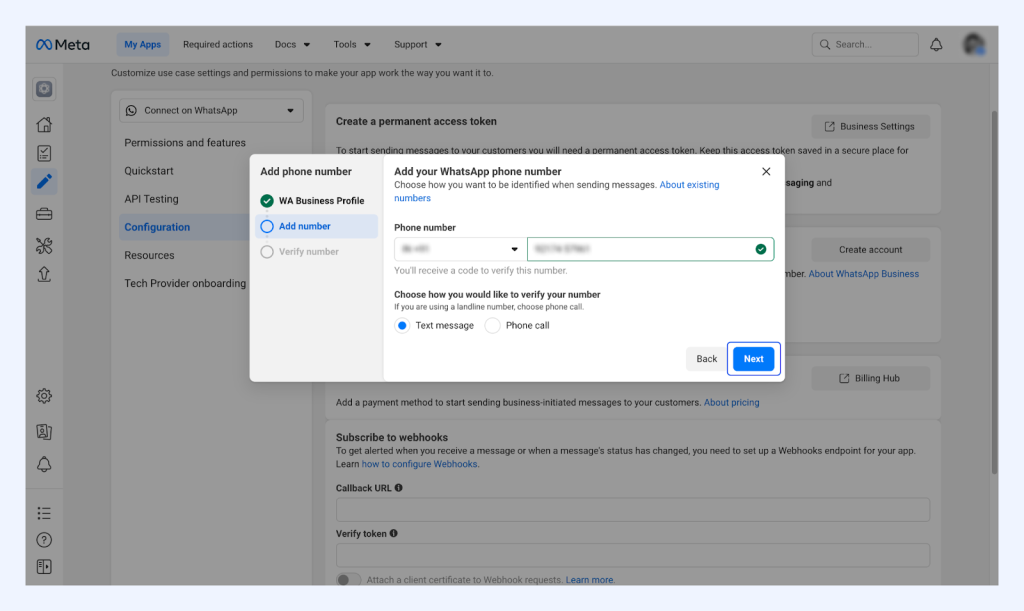Image resolution: width=1024 pixels, height=611 pixels.
Task: Select the Add number step
Action: tap(316, 226)
